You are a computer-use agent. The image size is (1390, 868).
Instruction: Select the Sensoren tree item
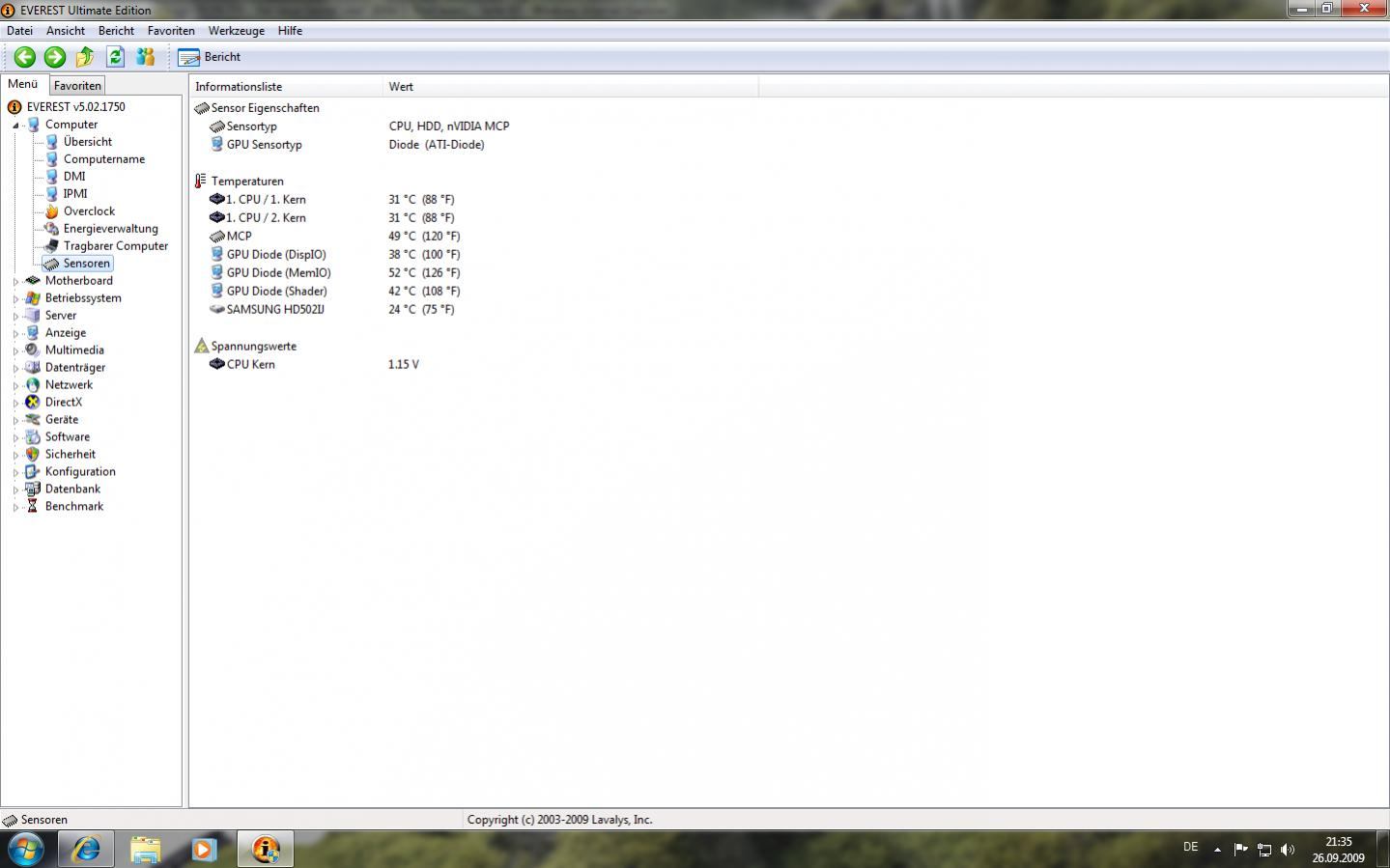87,264
